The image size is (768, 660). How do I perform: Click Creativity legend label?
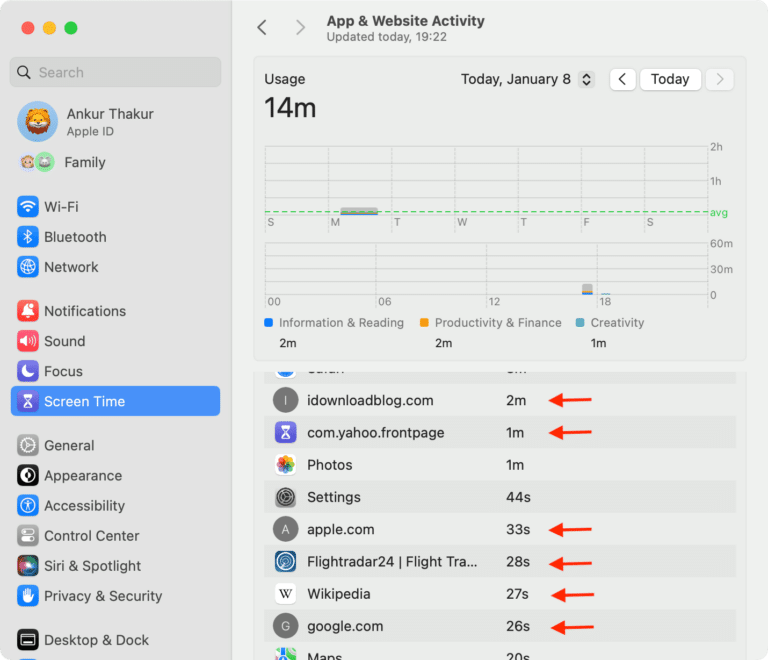(617, 323)
